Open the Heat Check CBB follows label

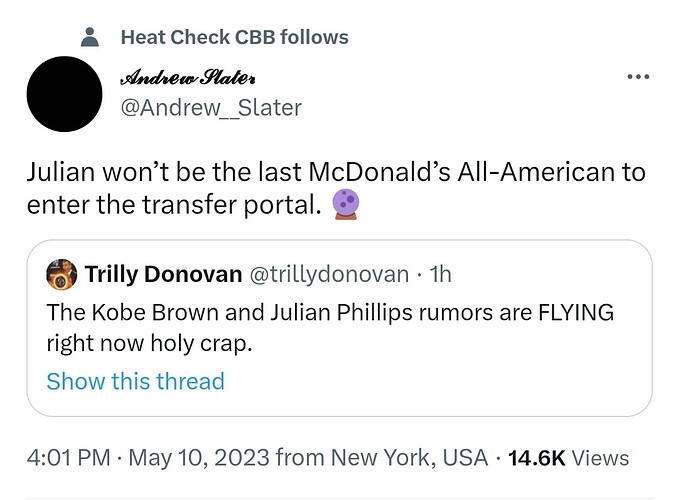point(234,37)
